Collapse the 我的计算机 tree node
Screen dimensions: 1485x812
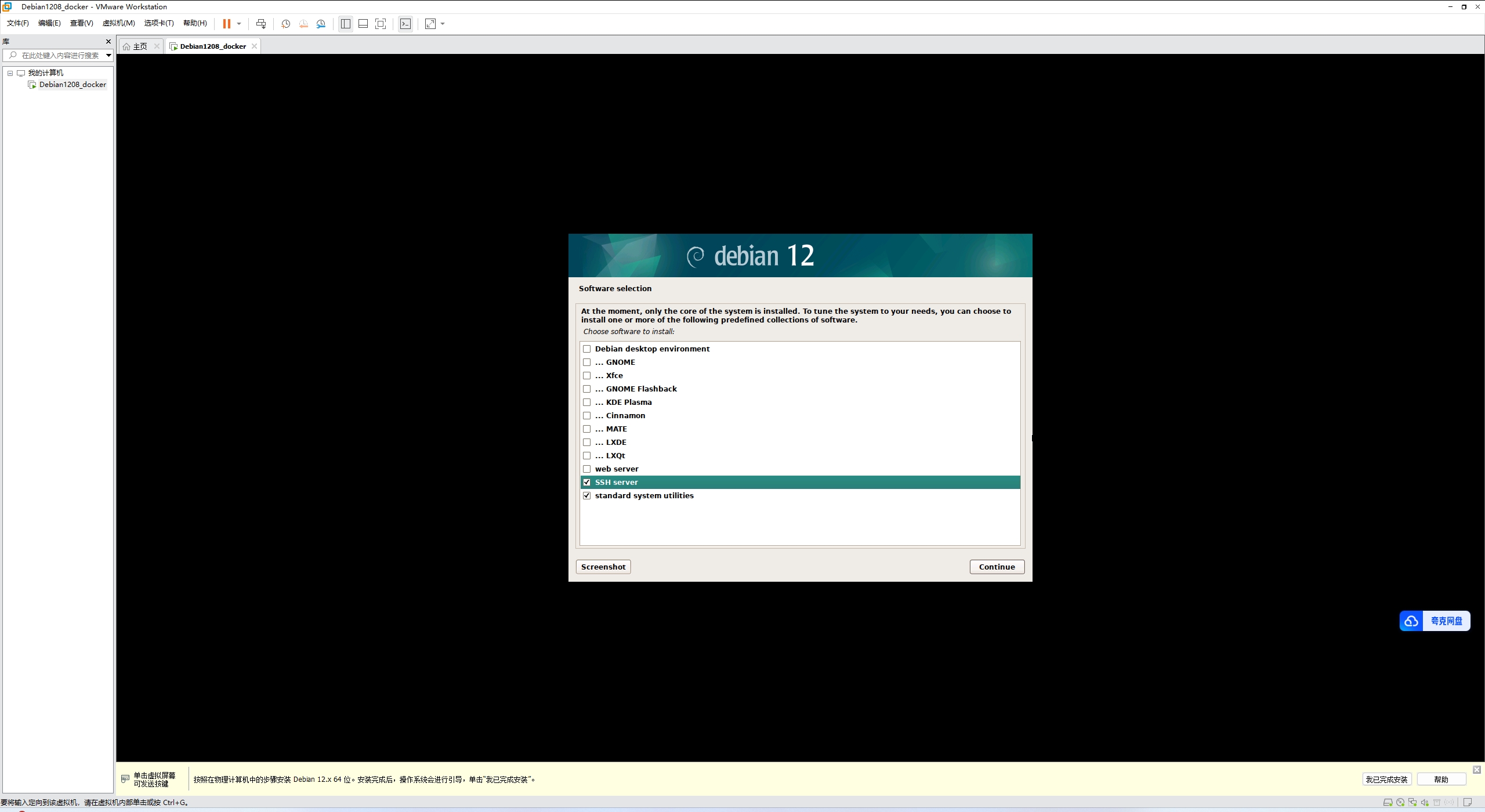(10, 73)
